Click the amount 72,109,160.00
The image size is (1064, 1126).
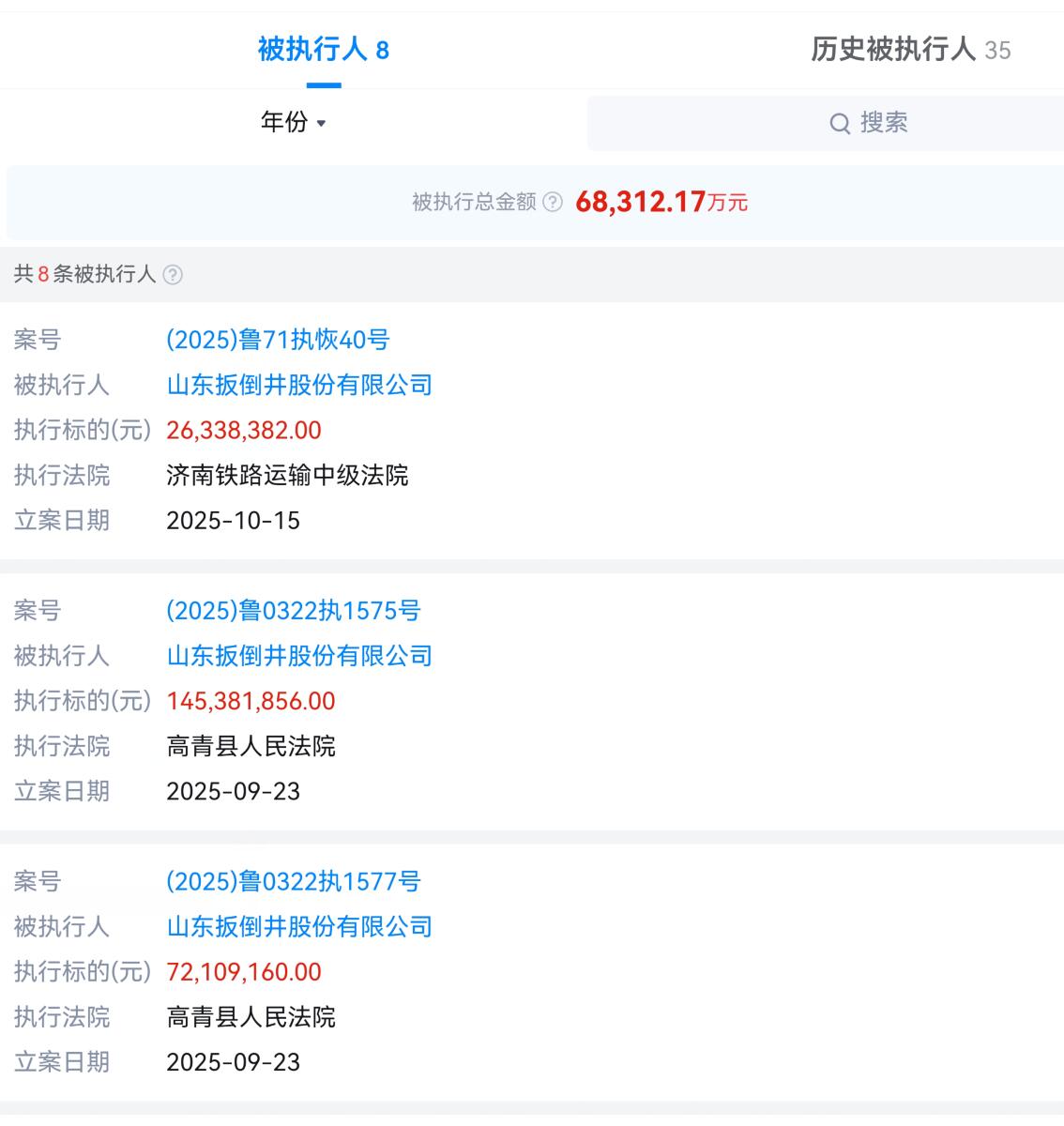(x=244, y=972)
